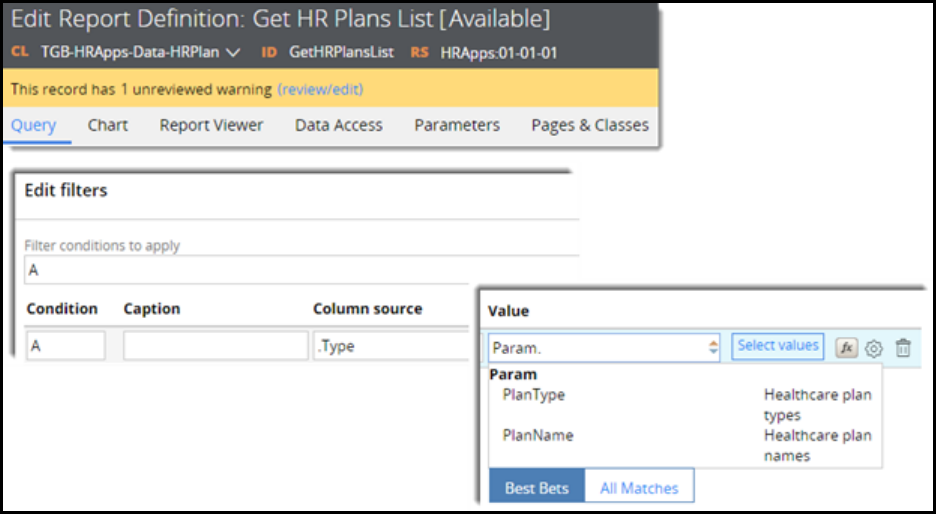Image resolution: width=936 pixels, height=514 pixels.
Task: Open the Value field dropdown arrows
Action: [713, 347]
